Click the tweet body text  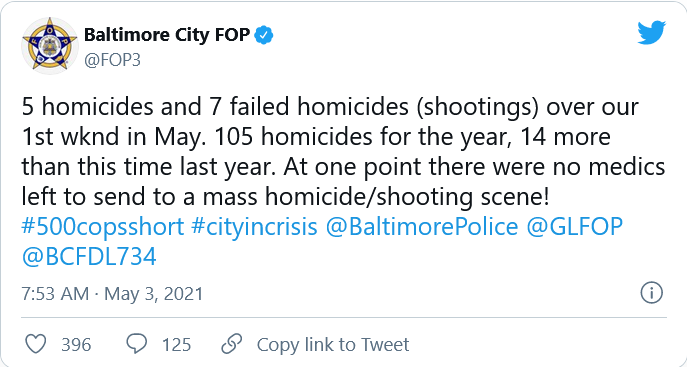pyautogui.click(x=344, y=152)
